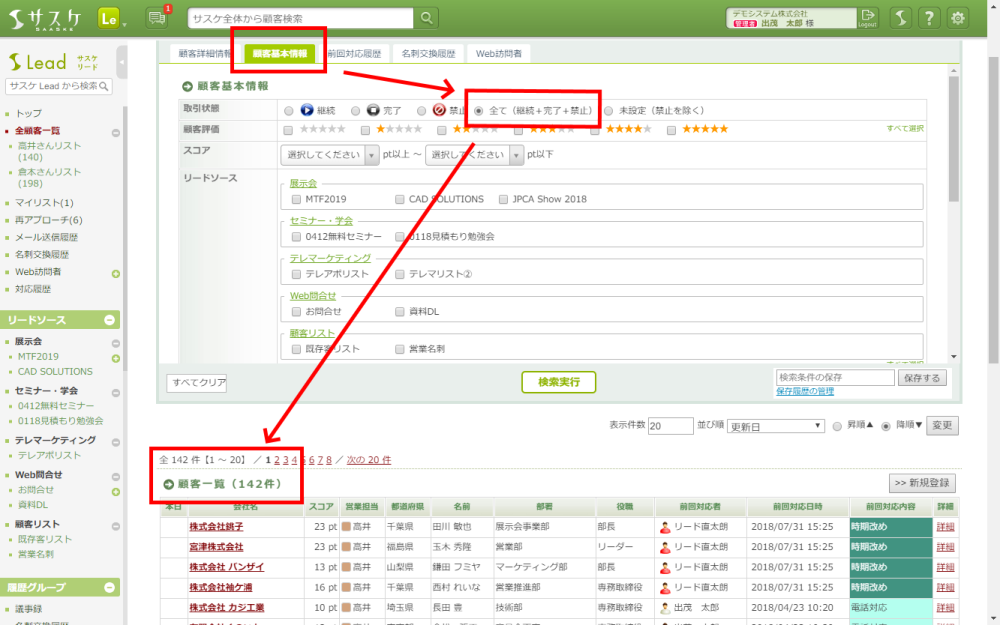Open the 並び順 sort dropdown 更新日
The height and width of the screenshot is (625, 1000).
pos(775,425)
